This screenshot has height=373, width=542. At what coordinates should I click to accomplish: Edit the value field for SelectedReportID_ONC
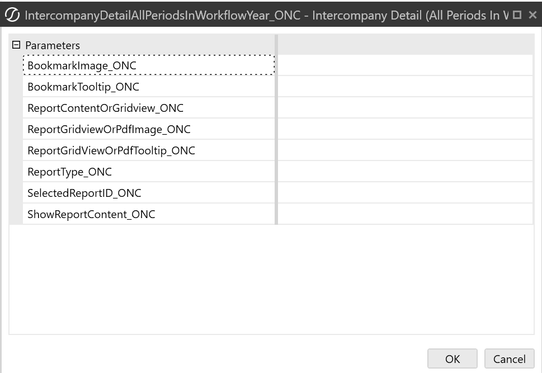(405, 193)
